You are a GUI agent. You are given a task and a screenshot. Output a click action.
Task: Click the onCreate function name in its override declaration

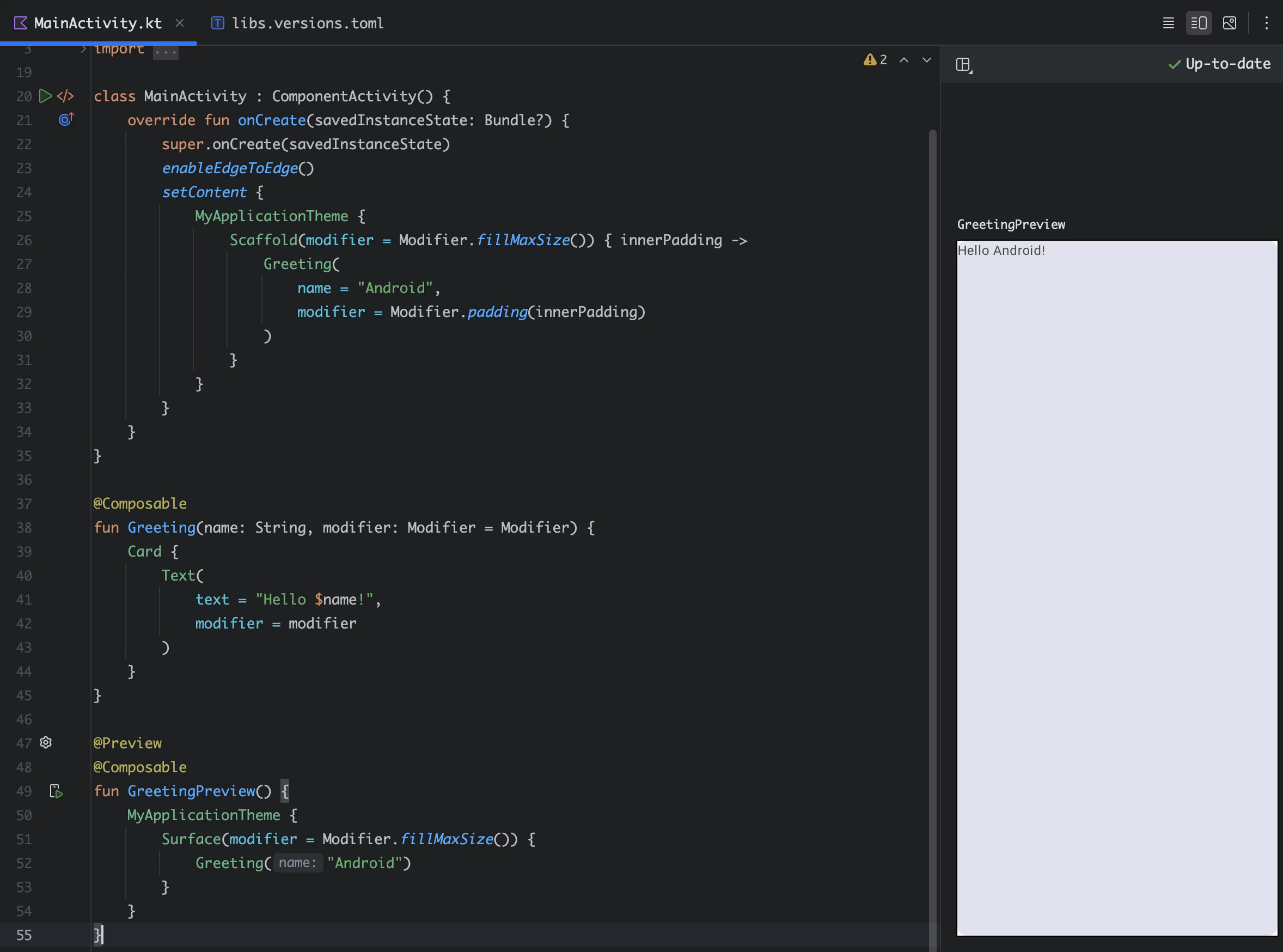click(272, 120)
